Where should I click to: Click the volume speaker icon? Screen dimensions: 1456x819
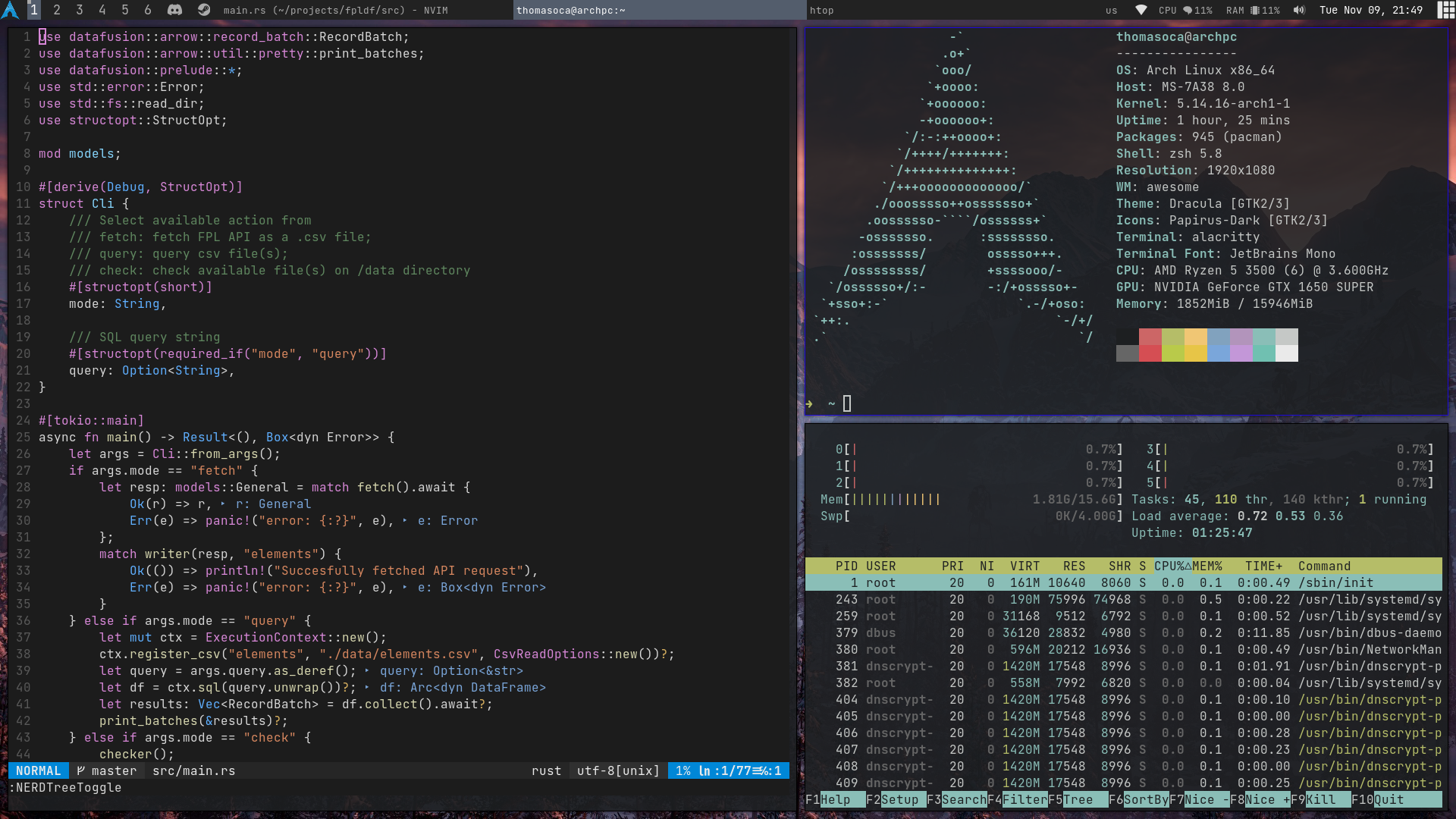point(1299,10)
